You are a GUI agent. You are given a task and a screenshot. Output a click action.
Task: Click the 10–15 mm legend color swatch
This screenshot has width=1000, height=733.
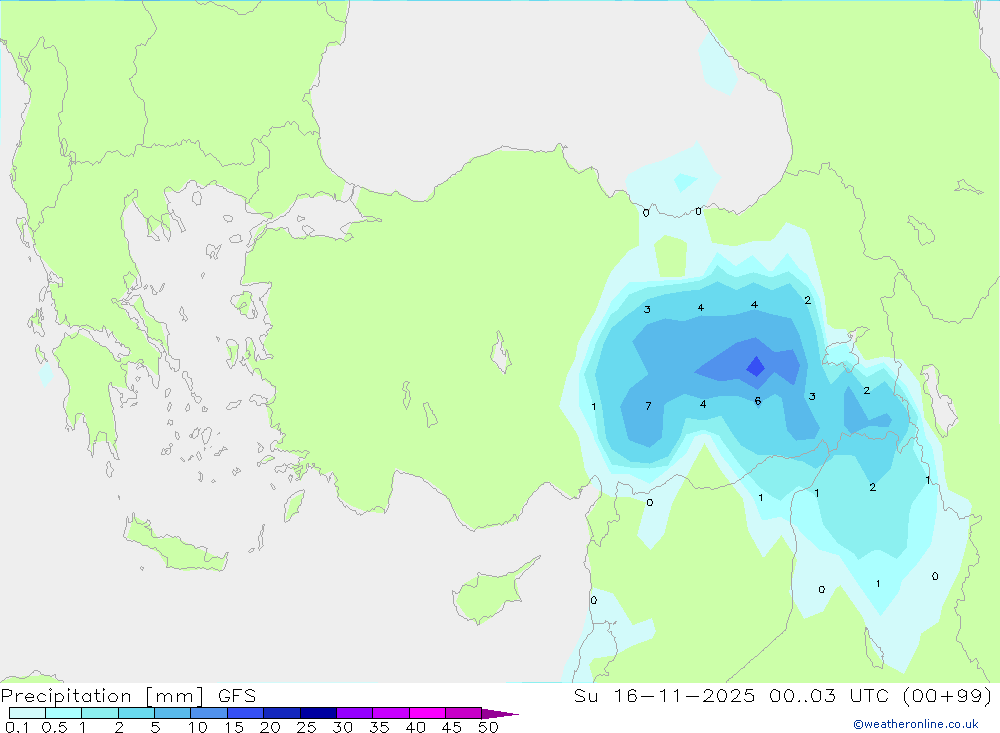pyautogui.click(x=209, y=713)
